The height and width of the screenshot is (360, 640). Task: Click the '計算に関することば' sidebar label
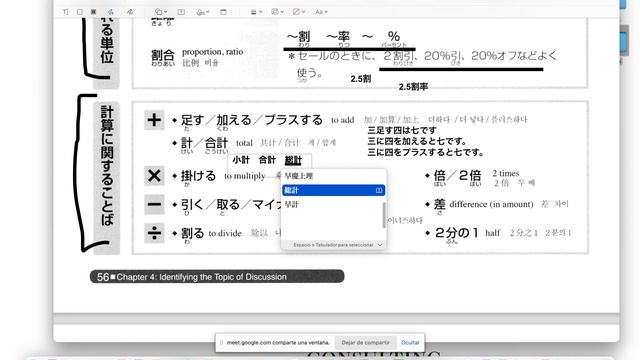click(x=107, y=165)
